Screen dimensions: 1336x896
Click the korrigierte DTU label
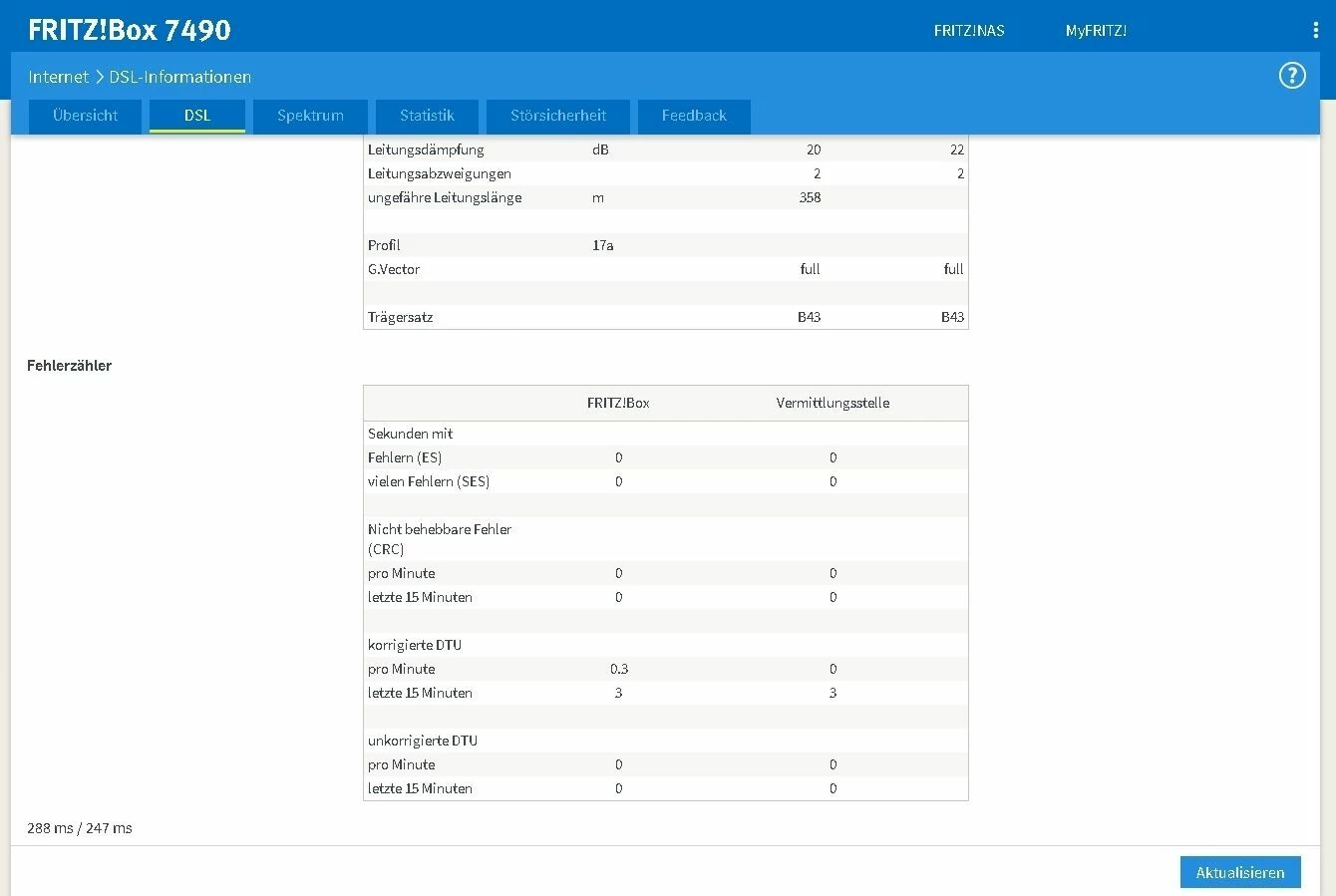(415, 645)
